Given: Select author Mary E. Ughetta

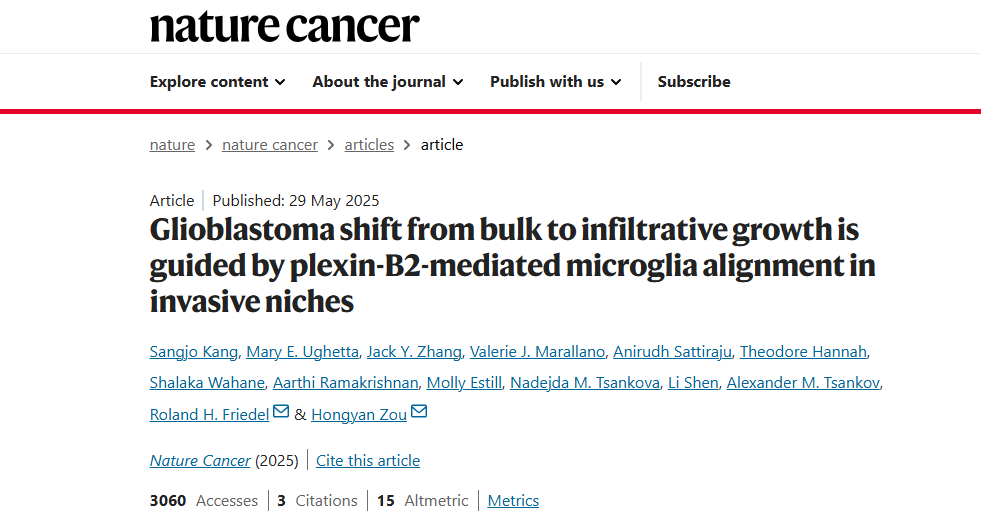Looking at the screenshot, I should (302, 352).
